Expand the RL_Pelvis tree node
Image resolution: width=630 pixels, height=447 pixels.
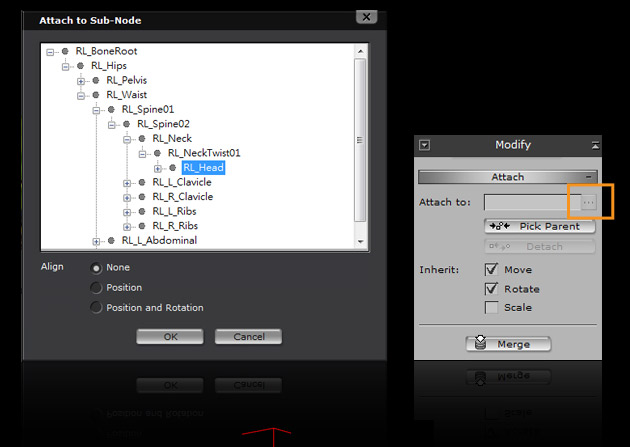[x=82, y=80]
